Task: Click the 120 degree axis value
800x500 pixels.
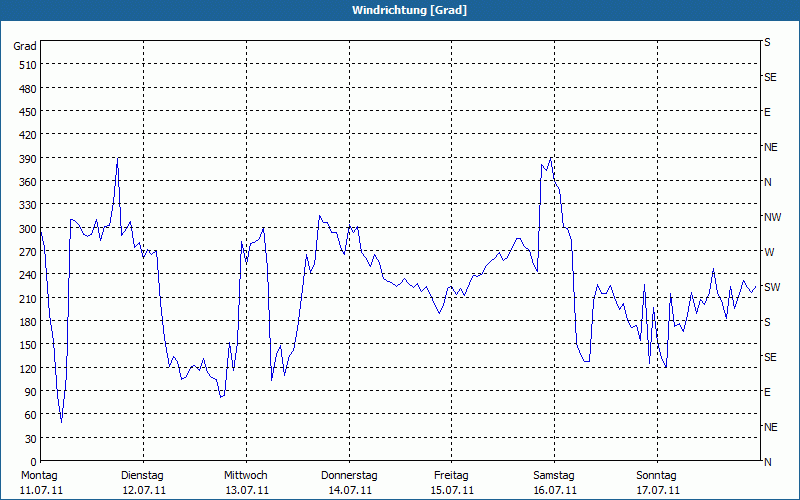Action: pos(29,369)
